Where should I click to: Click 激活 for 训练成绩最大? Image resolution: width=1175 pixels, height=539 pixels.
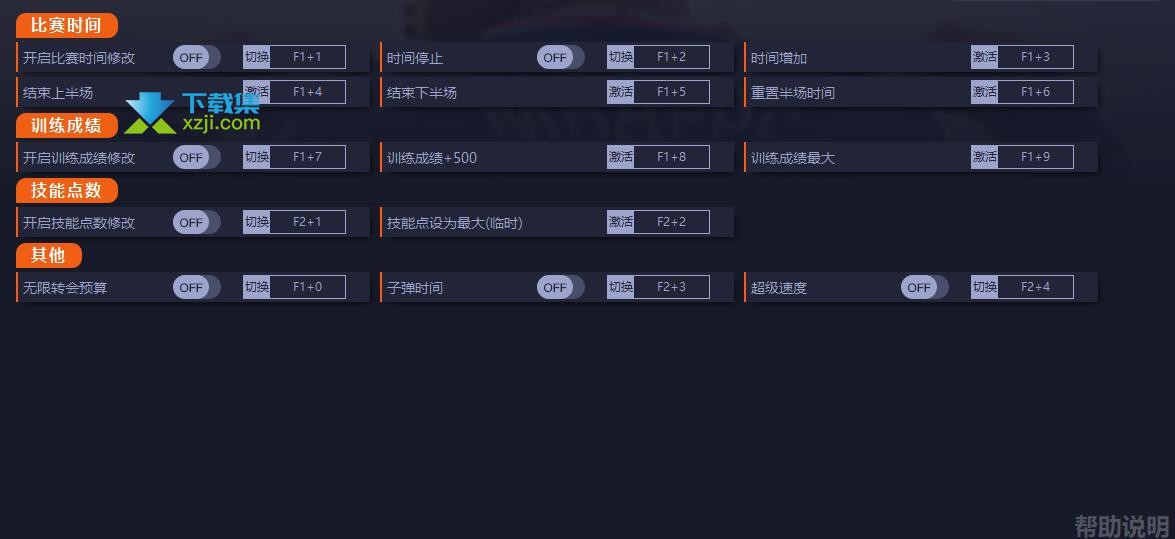click(985, 157)
